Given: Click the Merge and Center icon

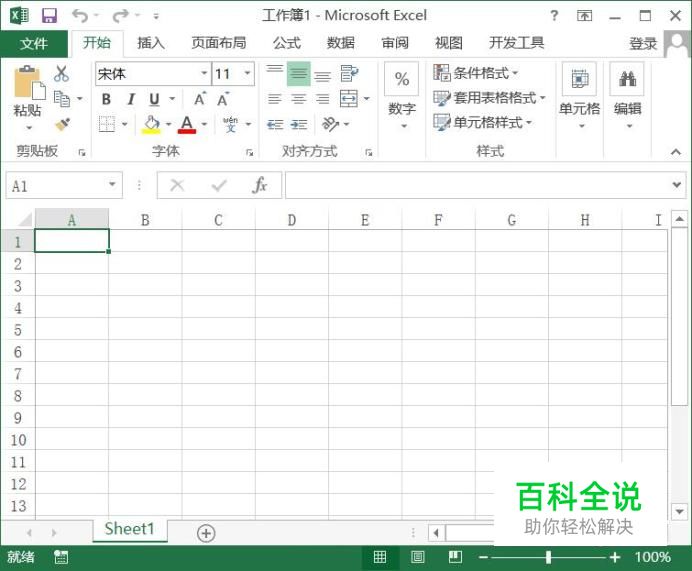Looking at the screenshot, I should [x=349, y=98].
